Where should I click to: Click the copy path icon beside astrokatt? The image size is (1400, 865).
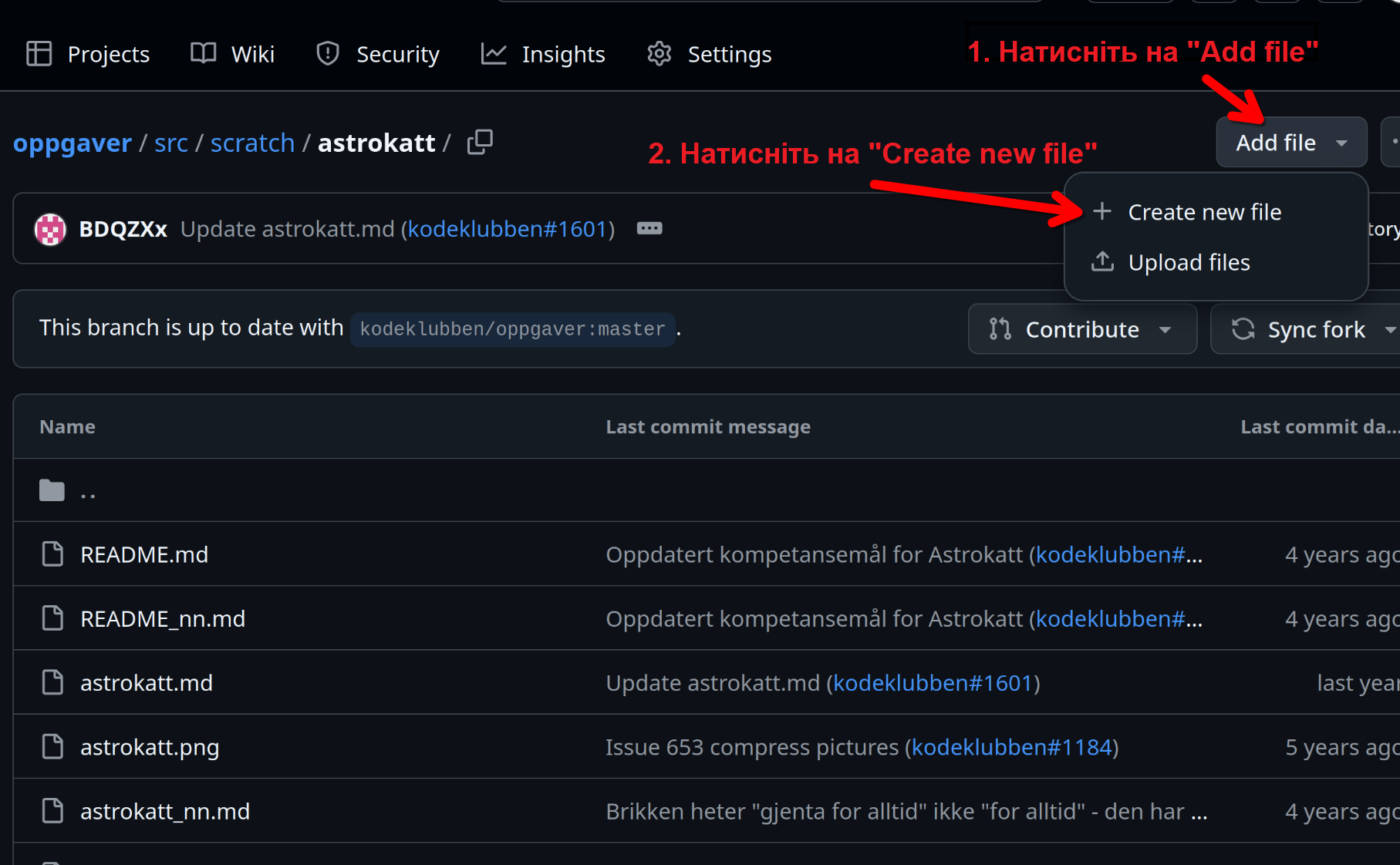point(479,143)
